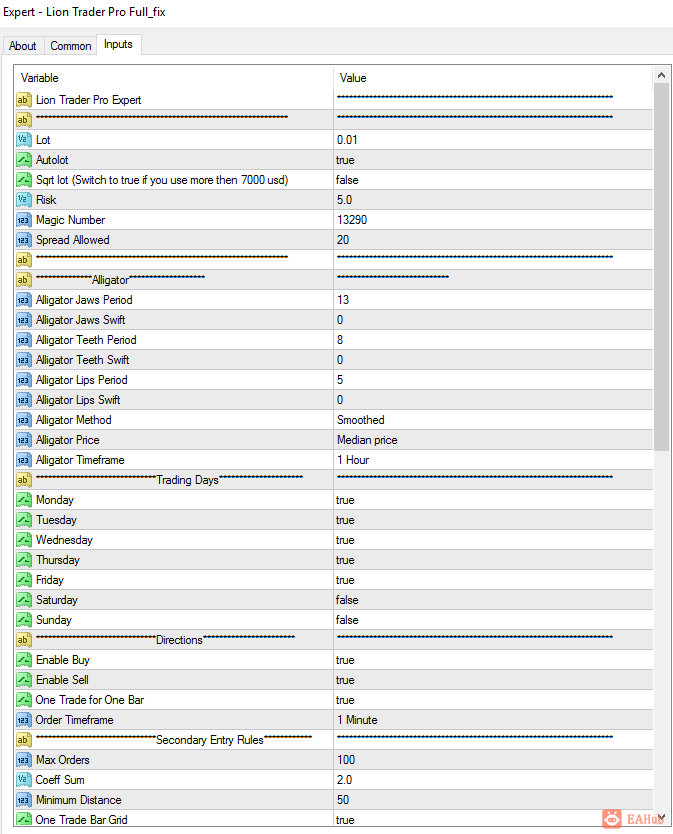Click the Magic Number integer icon
Viewport: 673px width, 834px height.
pyautogui.click(x=23, y=220)
